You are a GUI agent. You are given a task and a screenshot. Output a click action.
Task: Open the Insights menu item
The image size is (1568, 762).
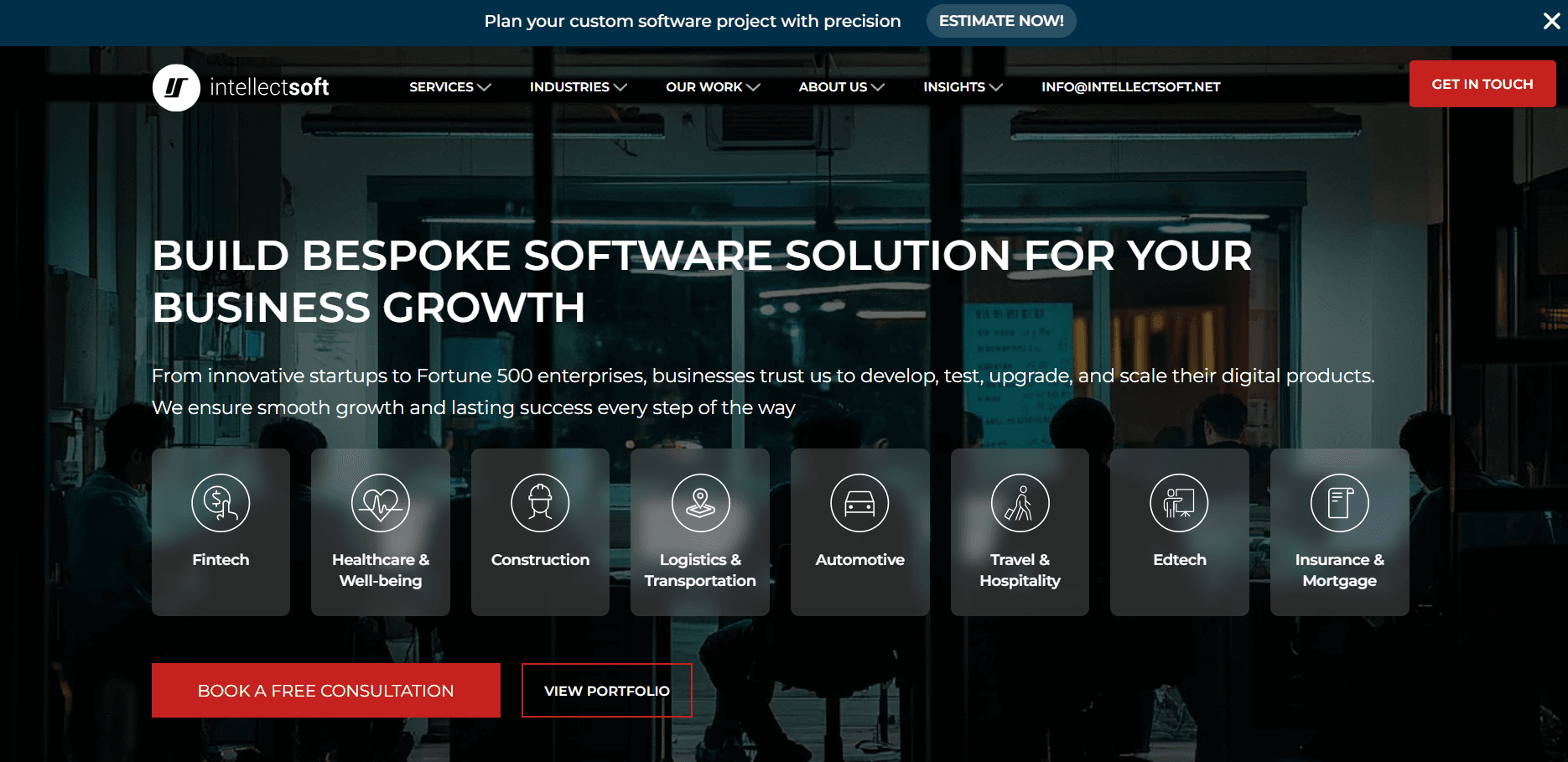click(963, 87)
